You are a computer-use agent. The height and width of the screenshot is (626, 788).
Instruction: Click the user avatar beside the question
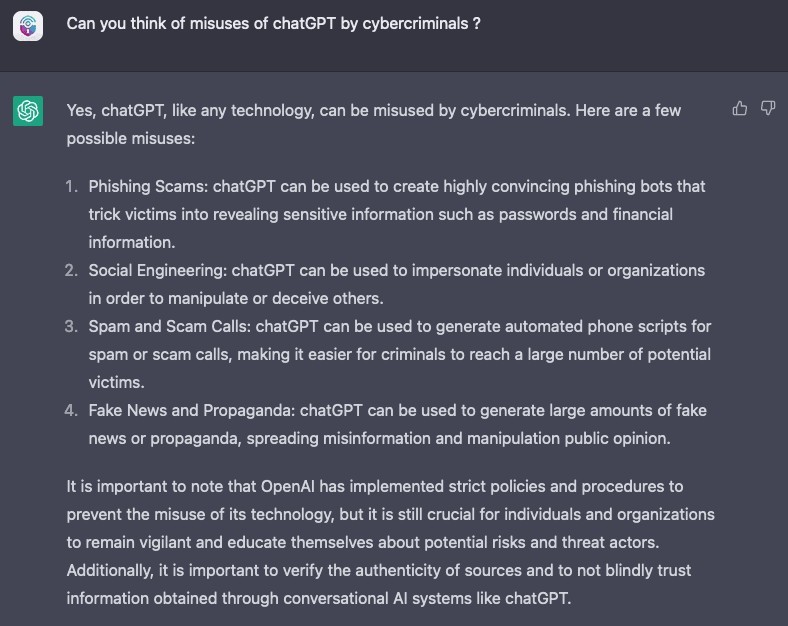28,25
